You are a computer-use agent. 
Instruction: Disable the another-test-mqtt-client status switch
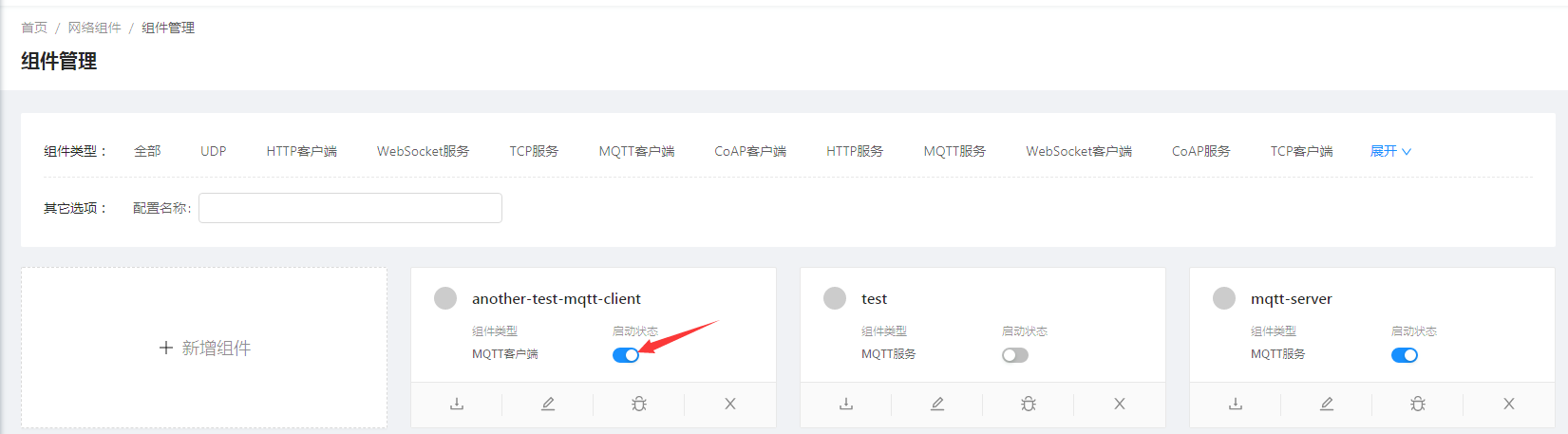[x=626, y=355]
